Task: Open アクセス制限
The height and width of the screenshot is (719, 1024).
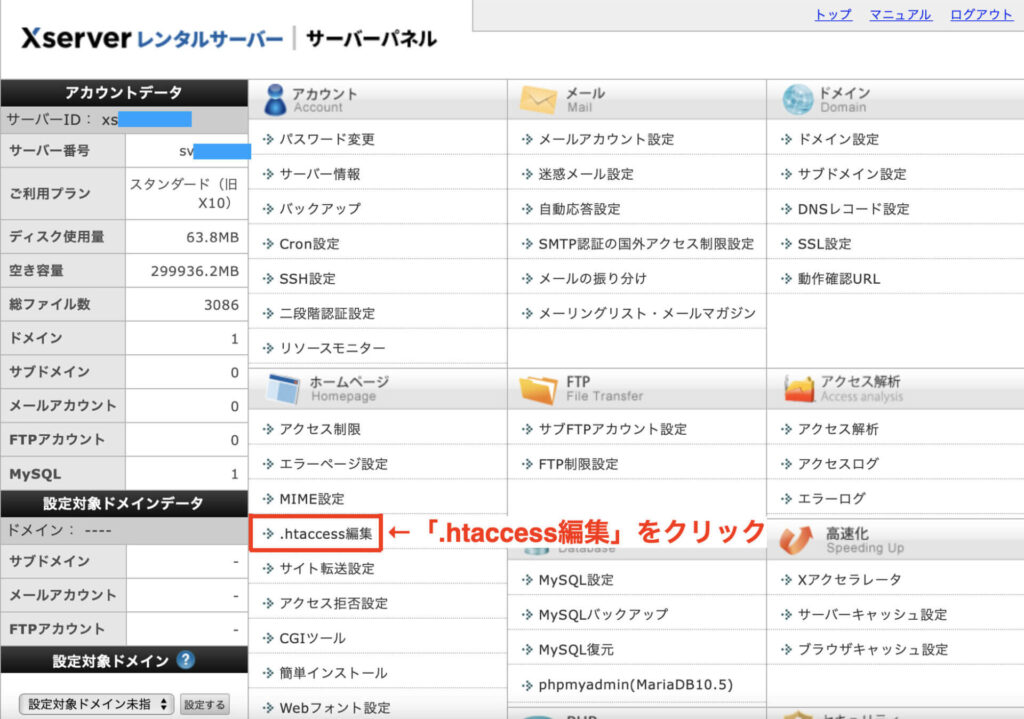Action: pos(320,429)
